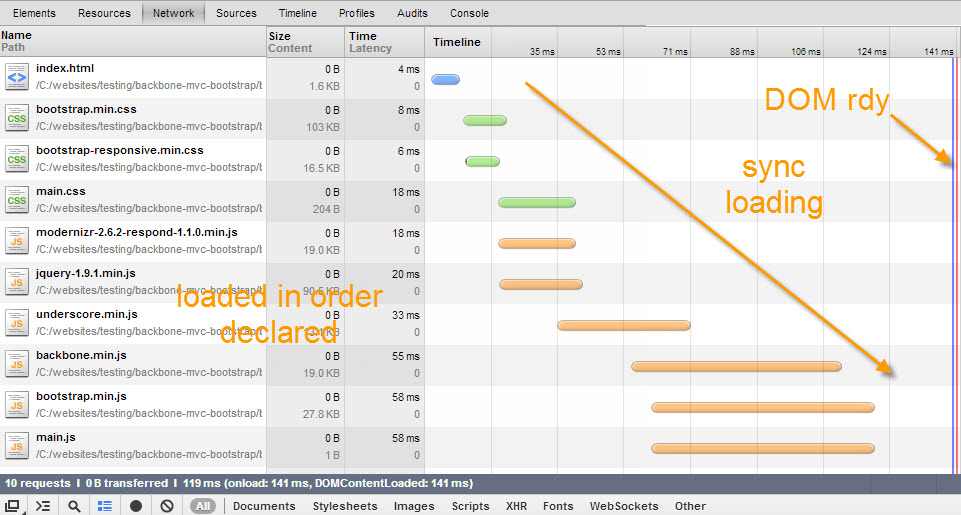Sort by the Time column header
Screen dimensions: 961x515
pos(385,42)
